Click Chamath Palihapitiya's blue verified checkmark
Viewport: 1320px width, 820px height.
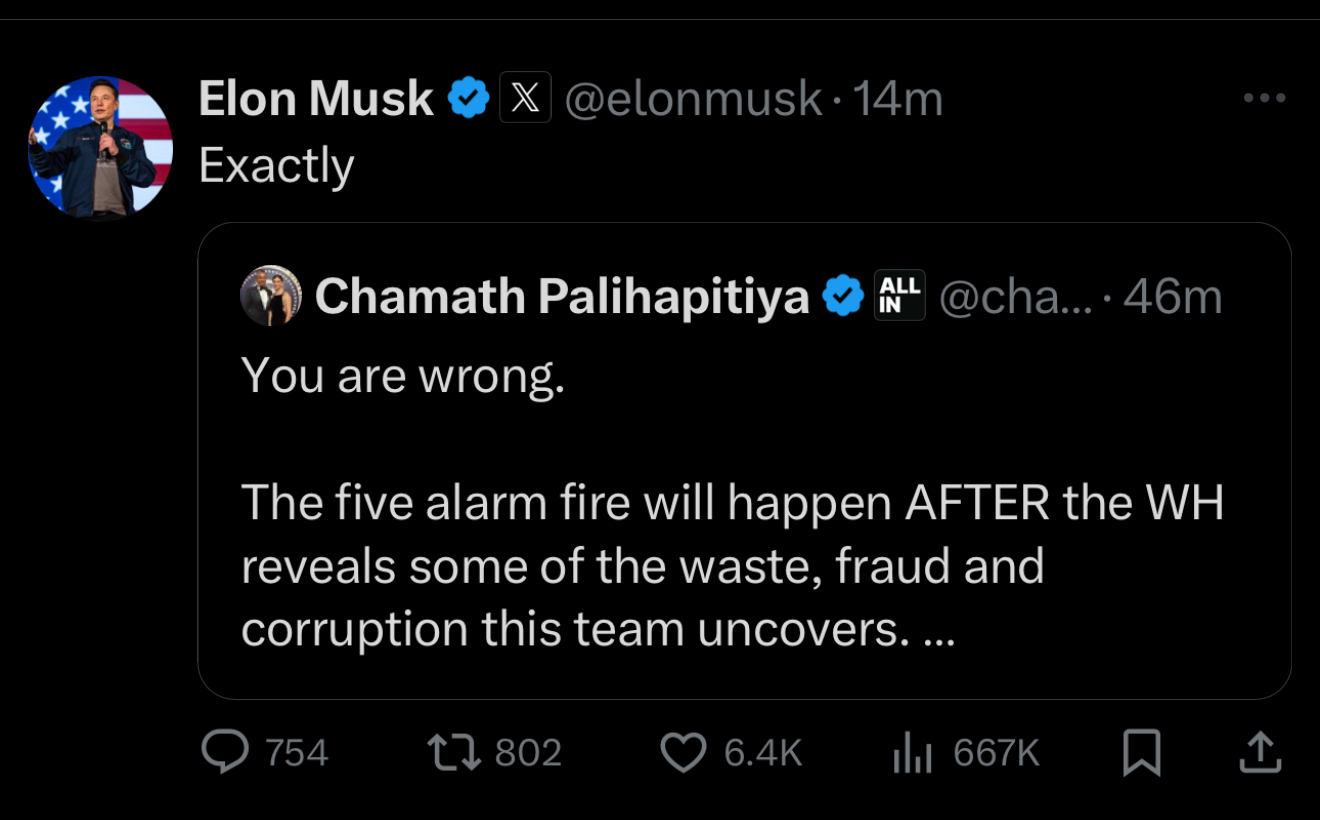point(843,296)
